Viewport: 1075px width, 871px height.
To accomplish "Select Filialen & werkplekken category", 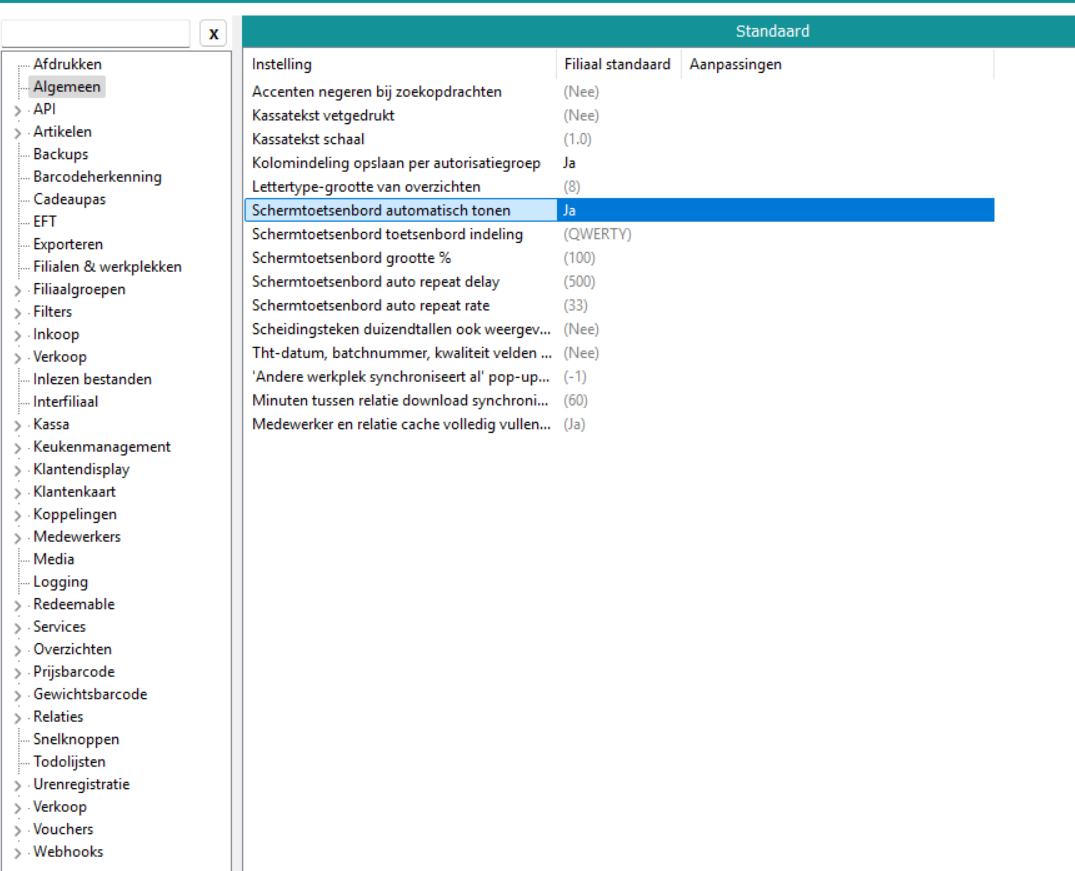I will pyautogui.click(x=107, y=267).
